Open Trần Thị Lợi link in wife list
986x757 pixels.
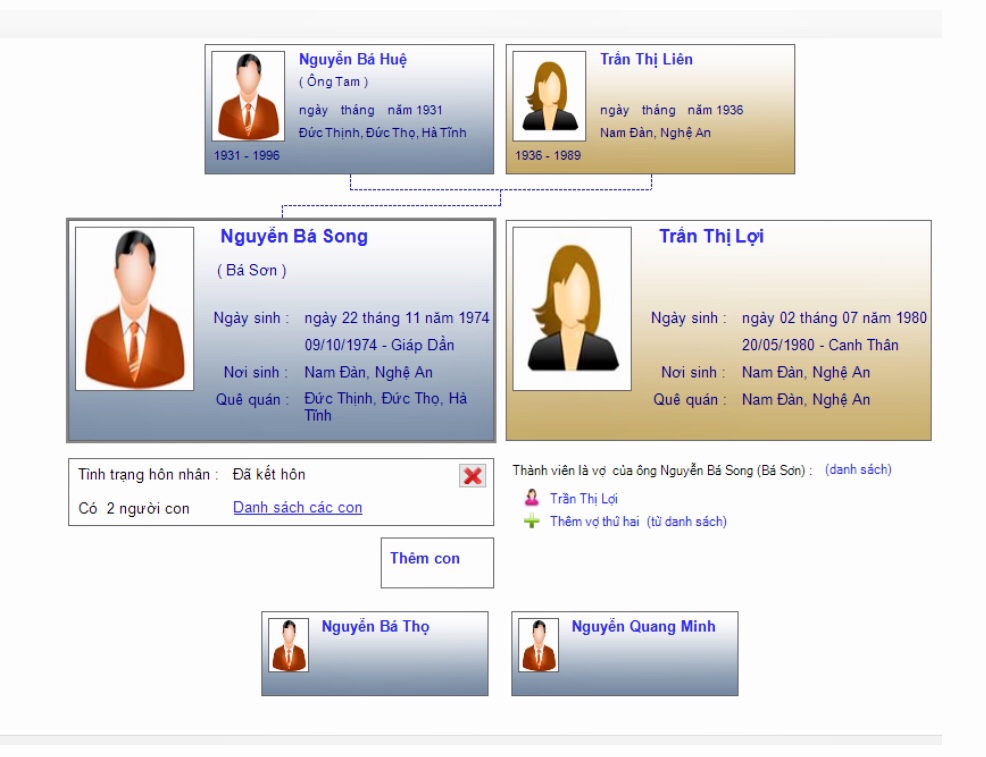584,499
